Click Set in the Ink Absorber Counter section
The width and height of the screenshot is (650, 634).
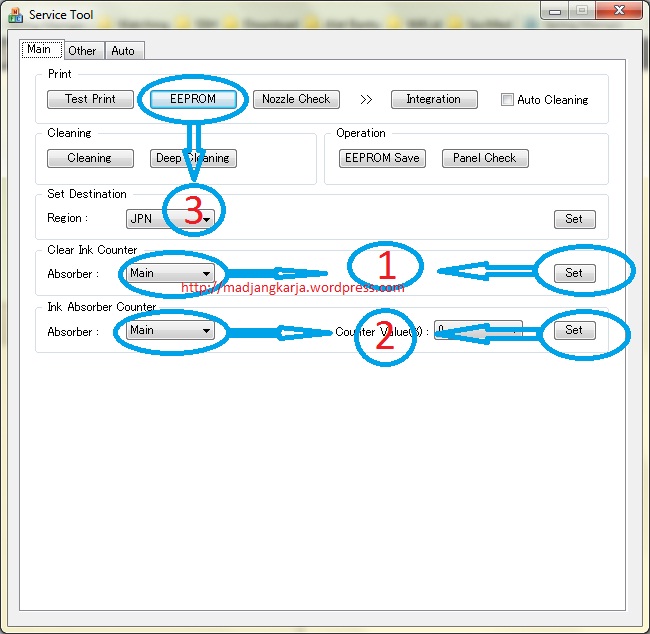pyautogui.click(x=575, y=330)
